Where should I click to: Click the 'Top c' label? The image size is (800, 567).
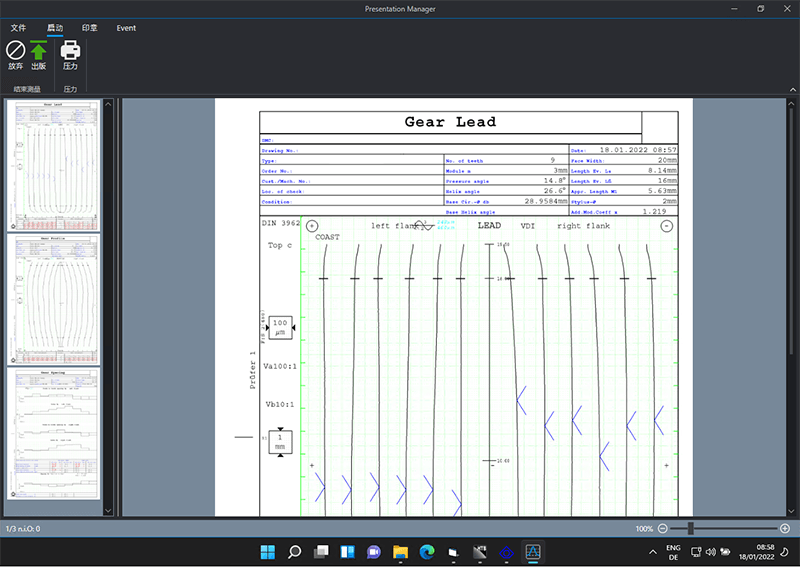tap(280, 245)
